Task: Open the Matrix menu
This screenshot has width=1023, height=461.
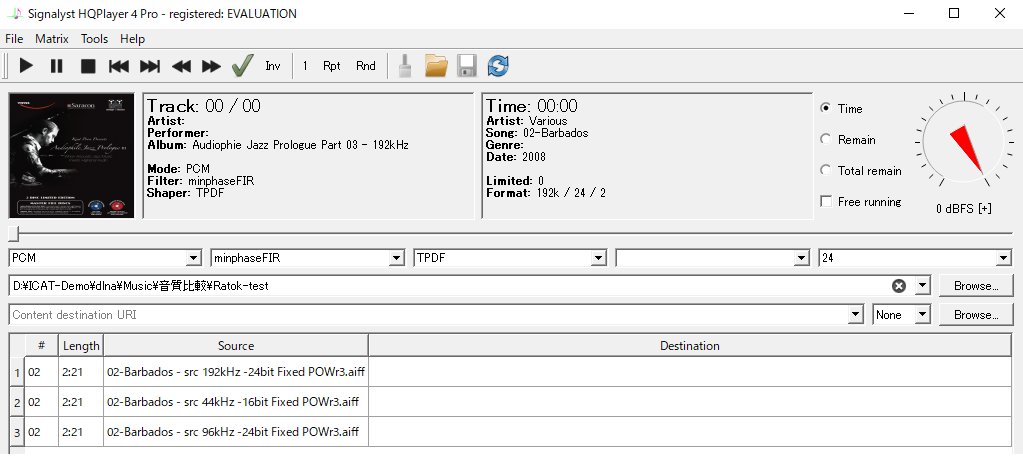Action: [x=52, y=39]
